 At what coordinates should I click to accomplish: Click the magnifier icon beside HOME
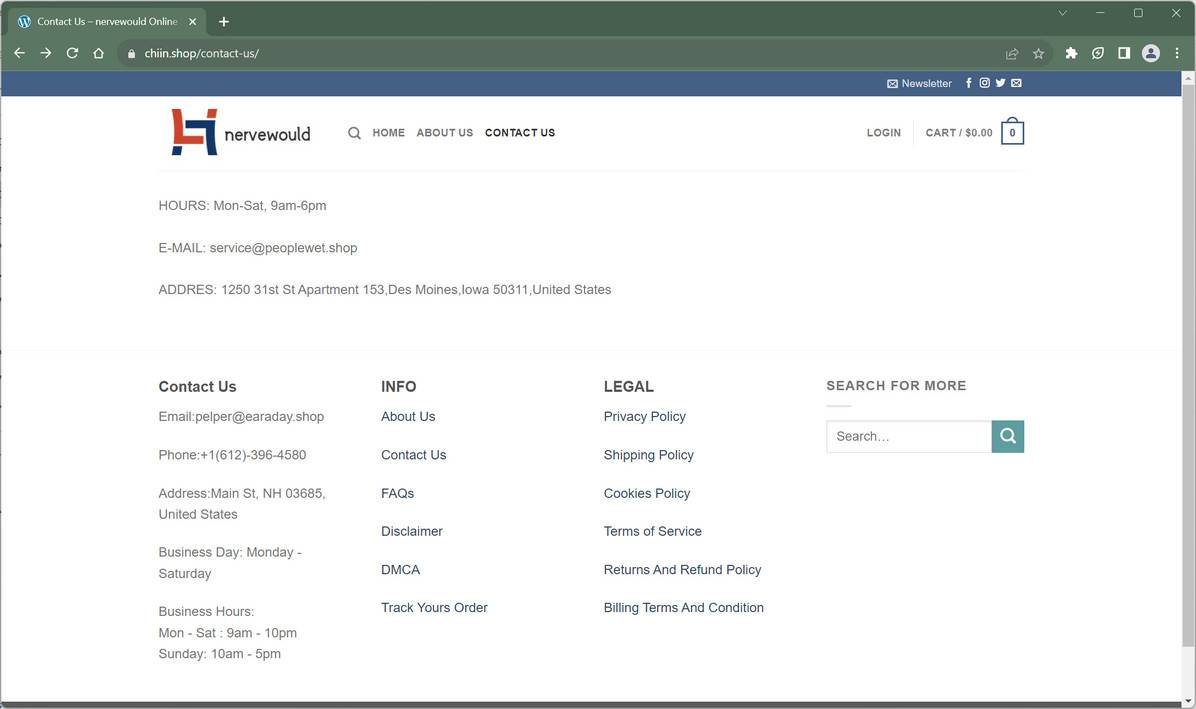[x=354, y=133]
